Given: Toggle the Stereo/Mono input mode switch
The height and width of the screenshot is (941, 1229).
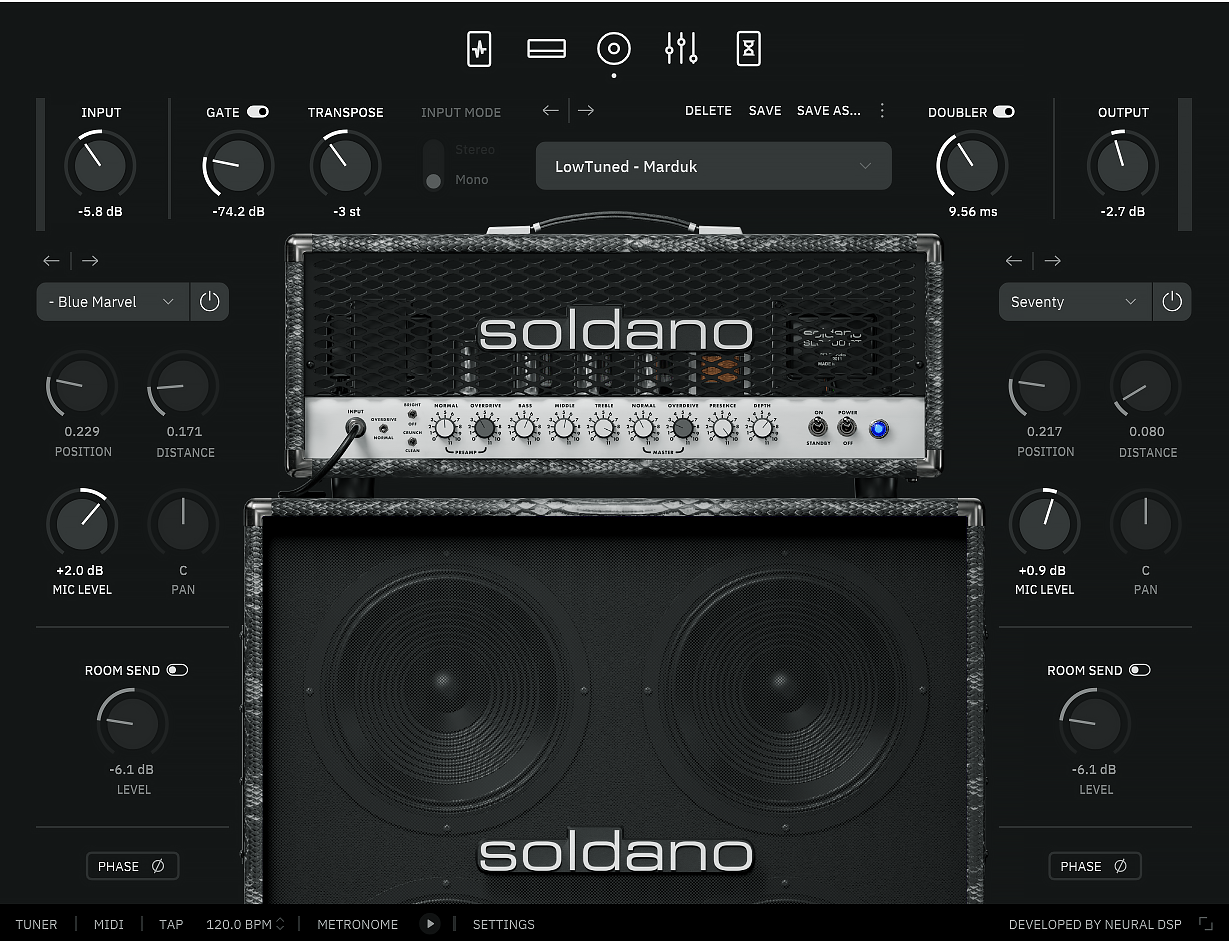Looking at the screenshot, I should [433, 165].
